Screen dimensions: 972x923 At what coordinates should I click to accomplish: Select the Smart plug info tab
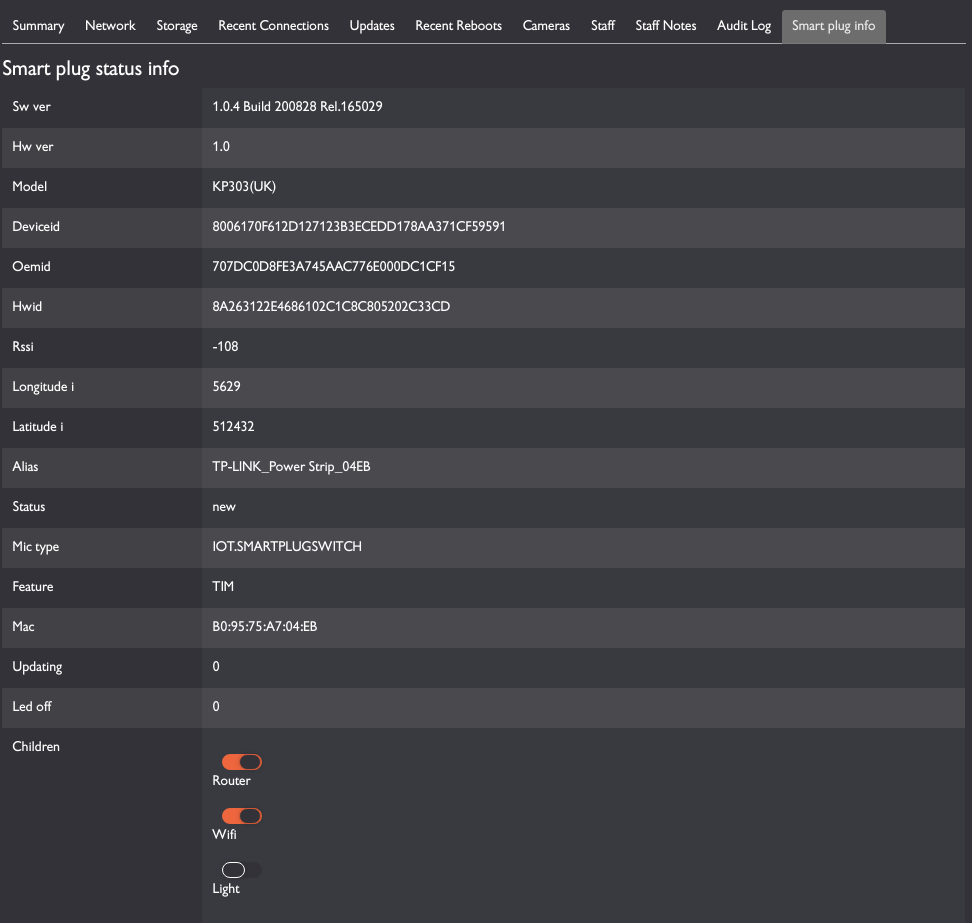(833, 26)
